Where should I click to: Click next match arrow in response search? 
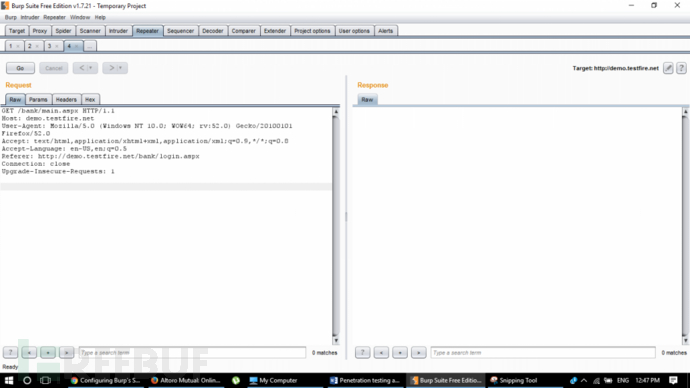pos(418,352)
